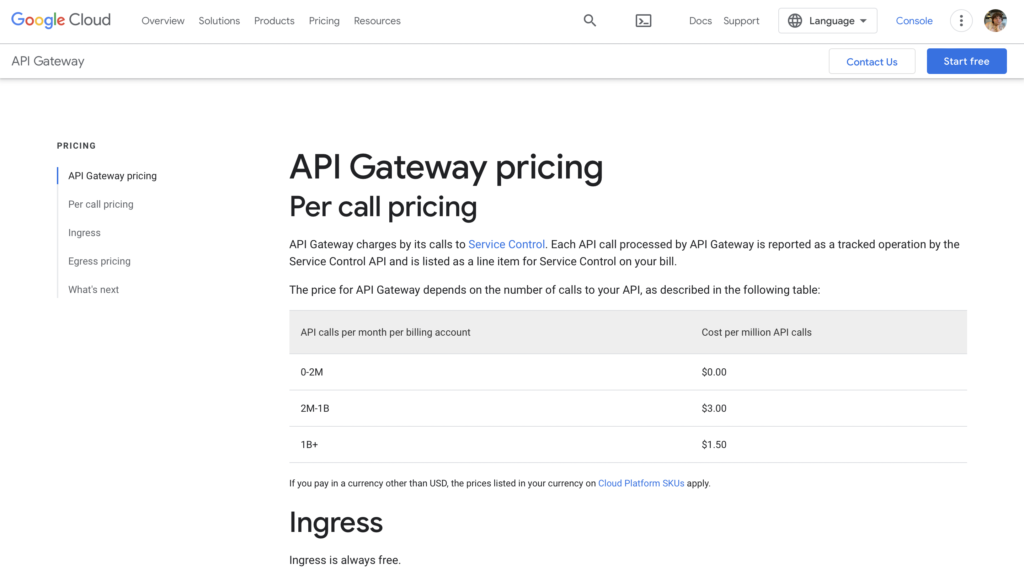The width and height of the screenshot is (1024, 581).
Task: Click the globe icon beside Language
Action: point(795,21)
